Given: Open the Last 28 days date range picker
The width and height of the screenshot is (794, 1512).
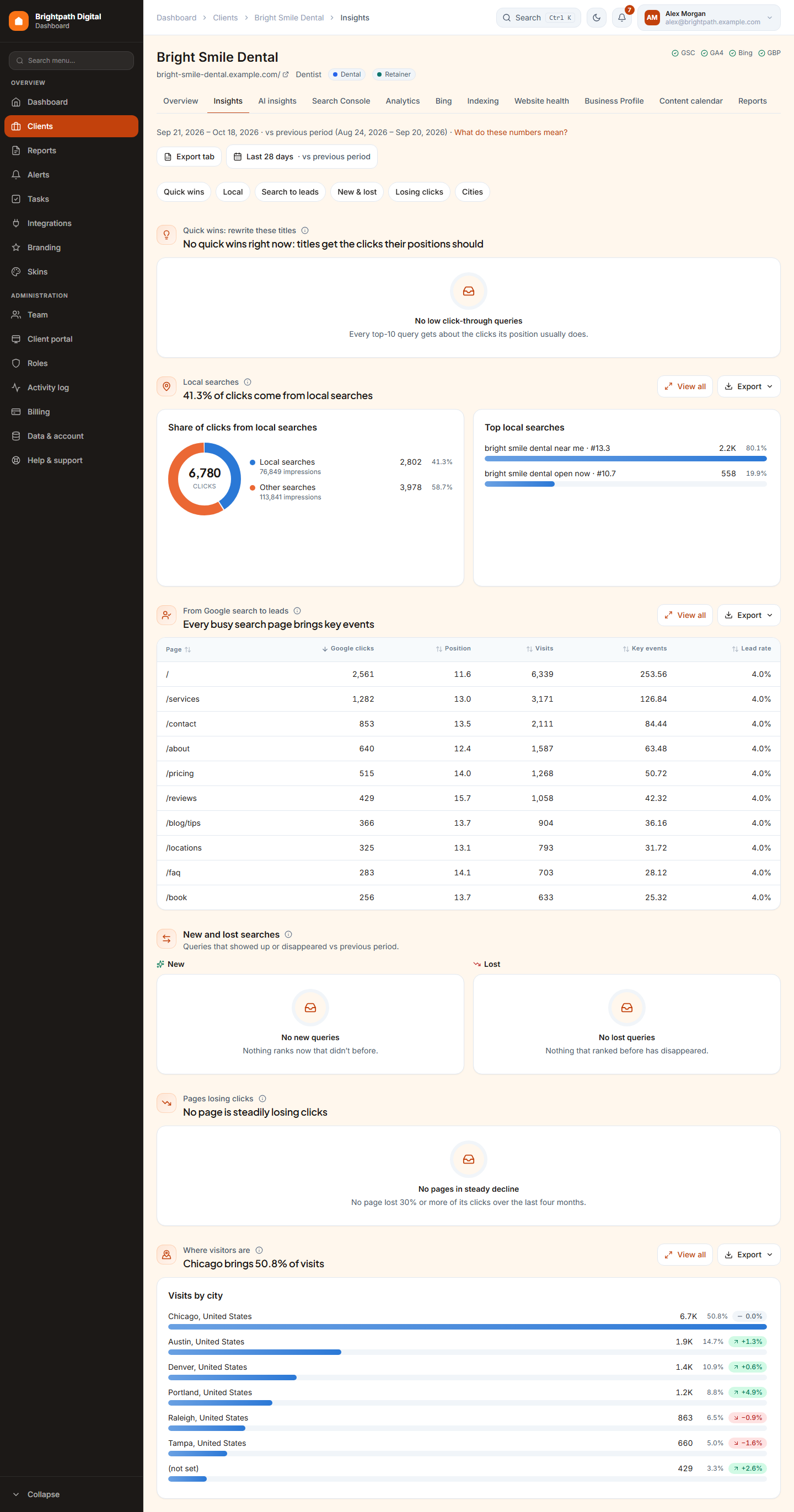Looking at the screenshot, I should [302, 157].
